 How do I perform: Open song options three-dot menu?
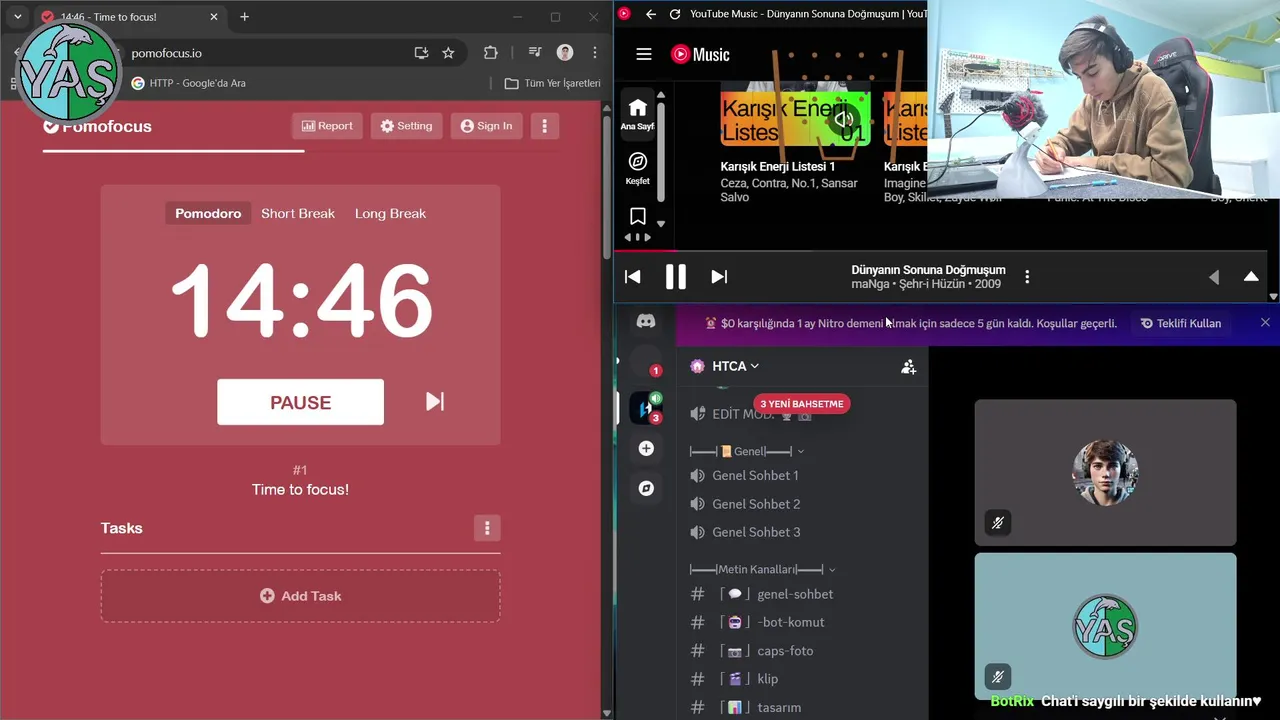tap(1027, 277)
